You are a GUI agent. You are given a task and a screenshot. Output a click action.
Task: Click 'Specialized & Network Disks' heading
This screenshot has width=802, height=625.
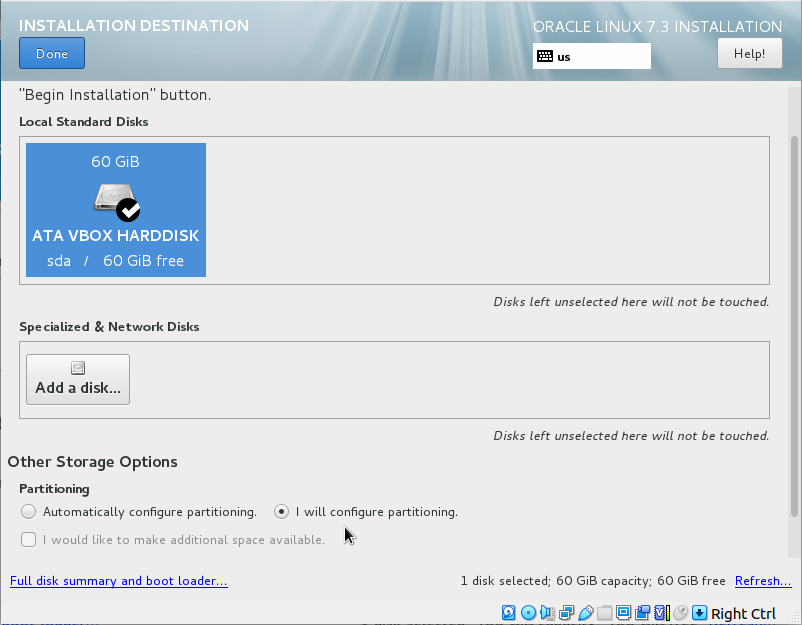(109, 327)
